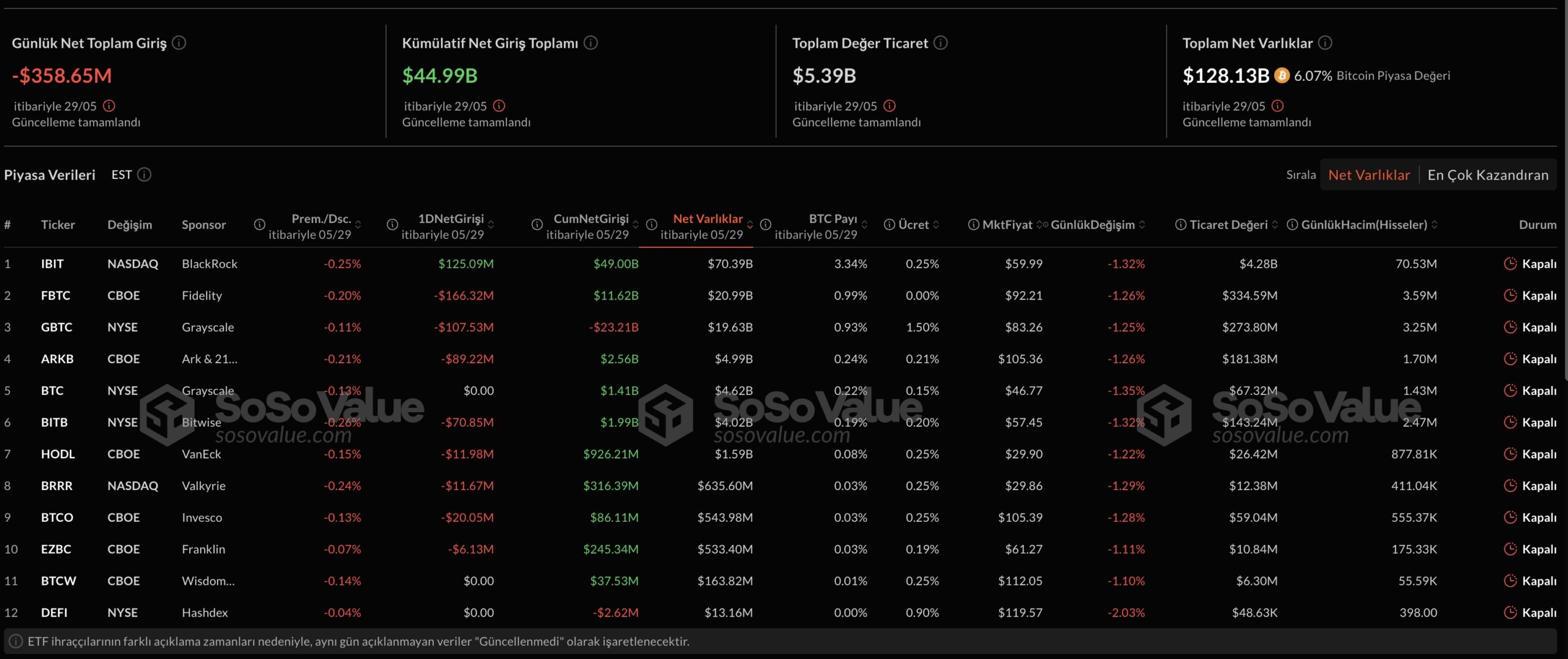Click the Hashdex sponsor name
This screenshot has width=1568, height=659.
point(205,612)
